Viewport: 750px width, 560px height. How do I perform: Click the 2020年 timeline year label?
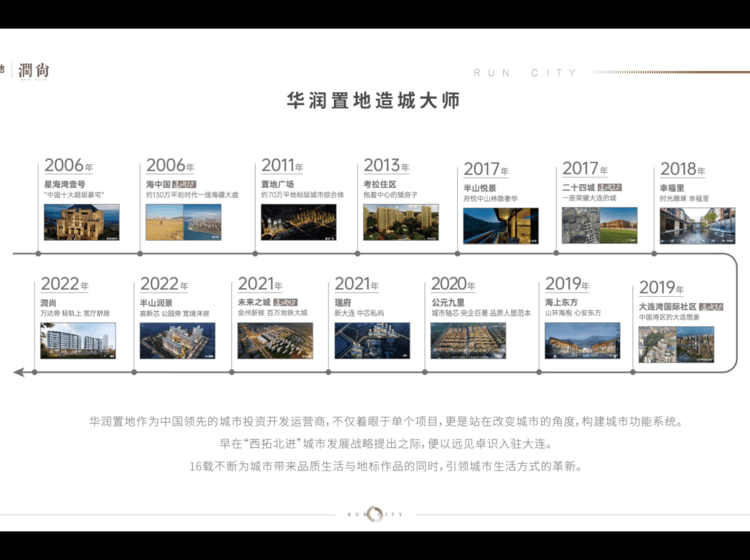(454, 285)
